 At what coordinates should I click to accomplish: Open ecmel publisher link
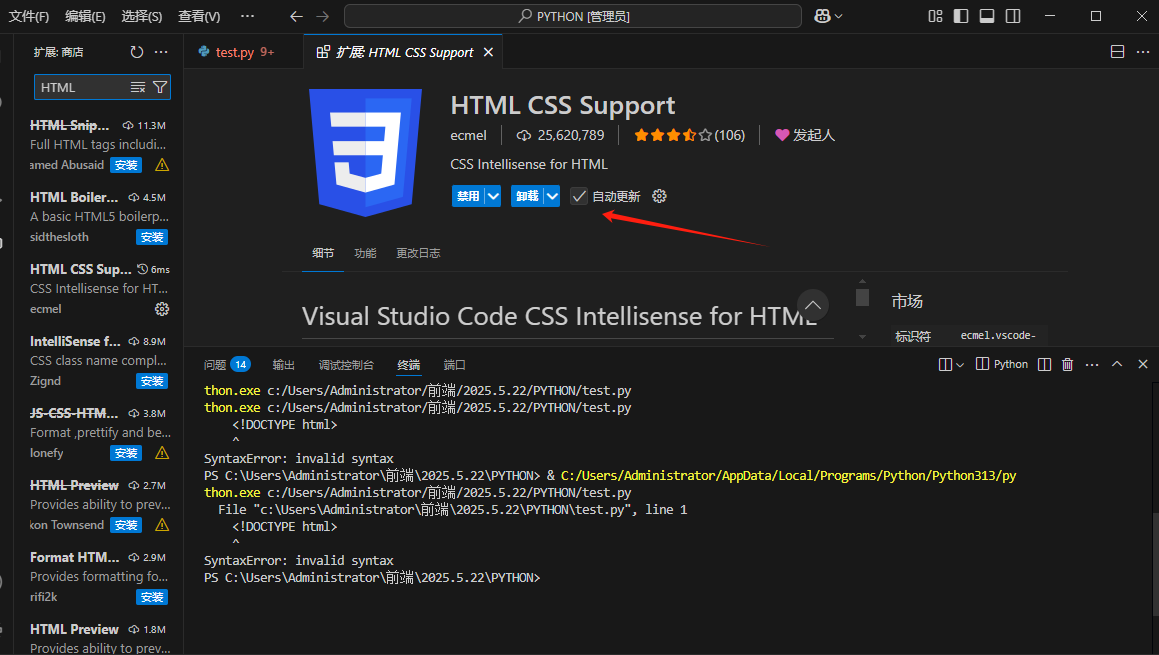[469, 135]
